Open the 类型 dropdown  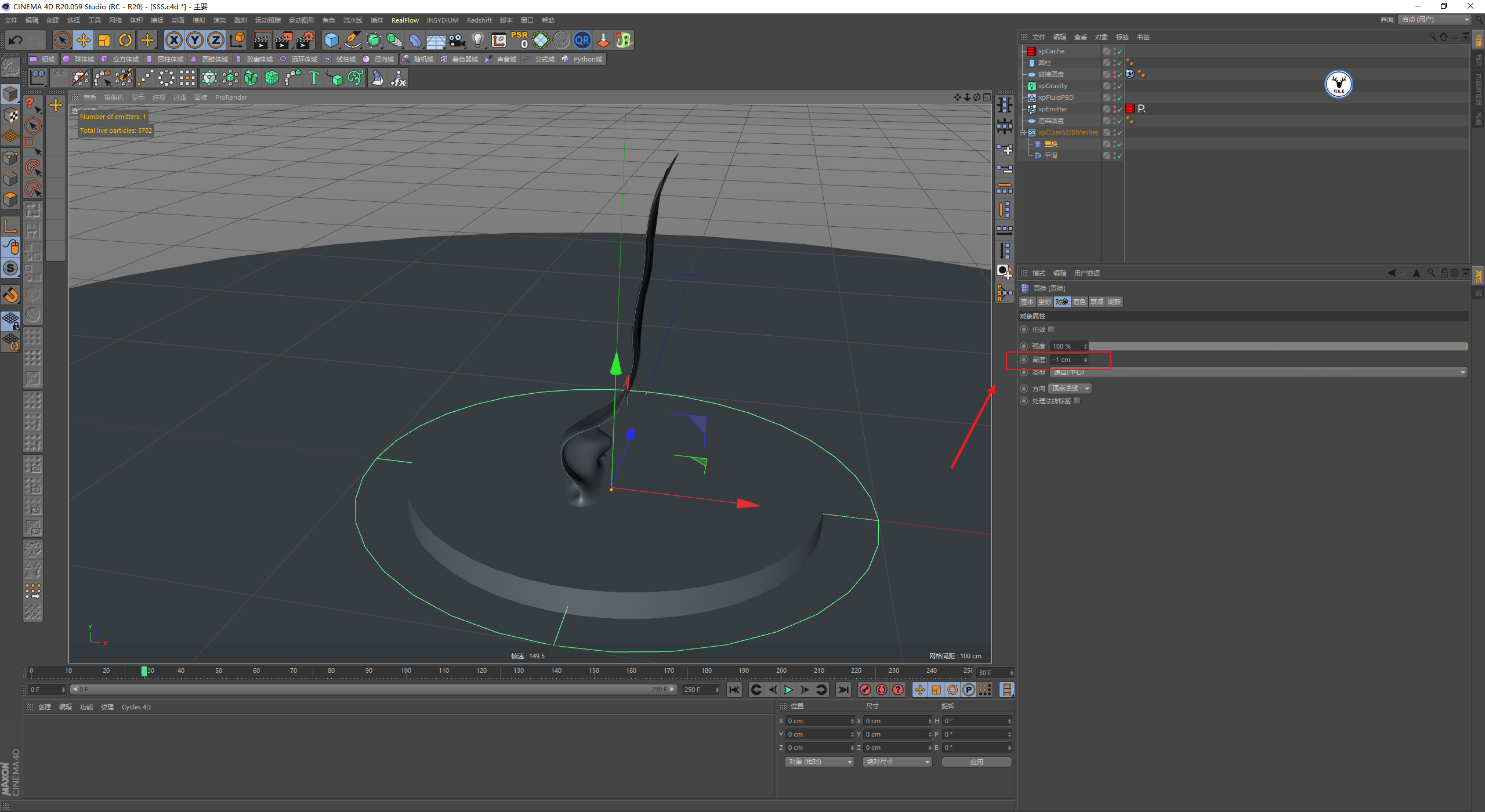[1258, 372]
